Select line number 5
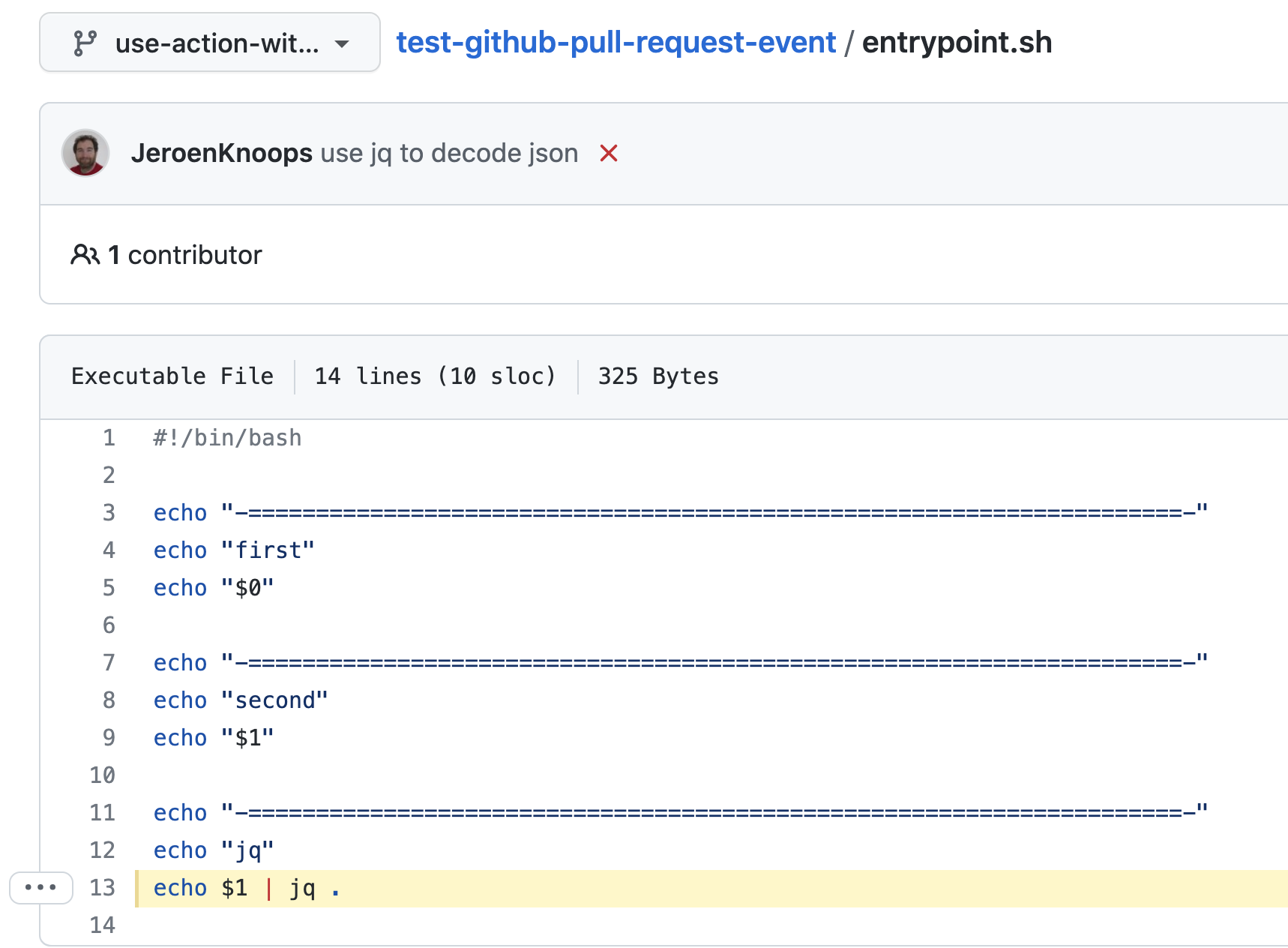 click(x=109, y=587)
